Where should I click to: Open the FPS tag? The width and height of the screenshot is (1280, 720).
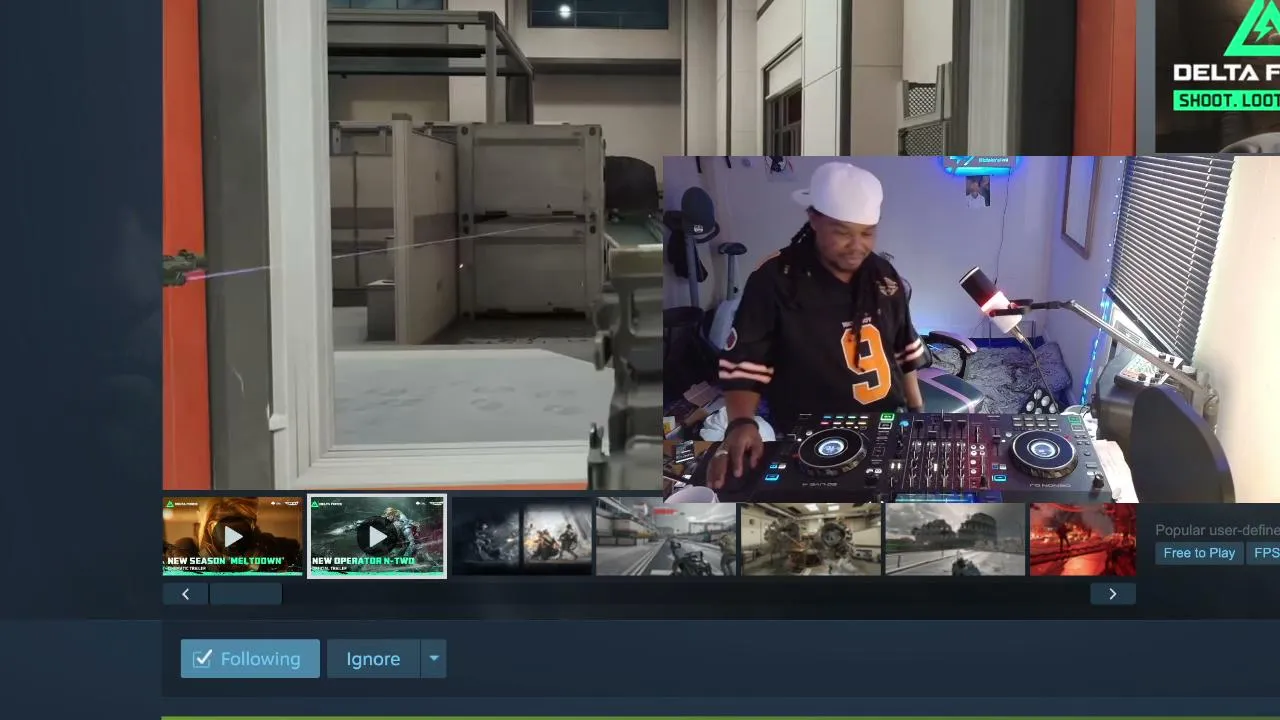click(x=1266, y=553)
